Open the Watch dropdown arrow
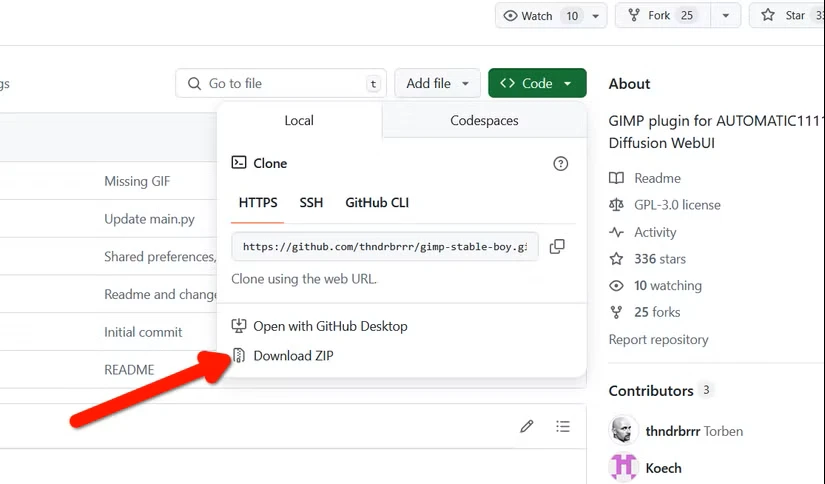825x484 pixels. 595,16
